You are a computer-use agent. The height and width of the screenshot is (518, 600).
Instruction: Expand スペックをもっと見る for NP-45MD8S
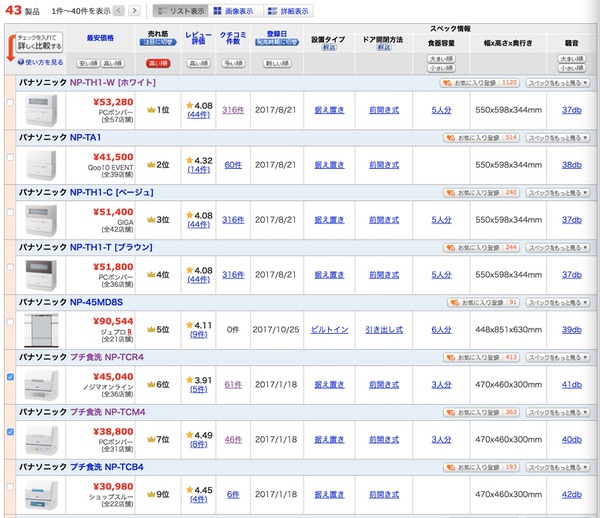558,302
